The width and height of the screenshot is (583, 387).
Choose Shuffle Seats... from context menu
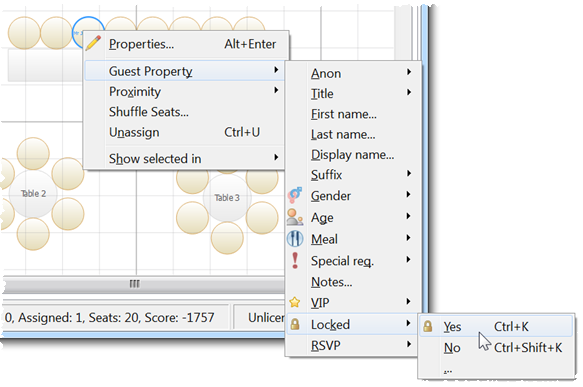(x=185, y=112)
